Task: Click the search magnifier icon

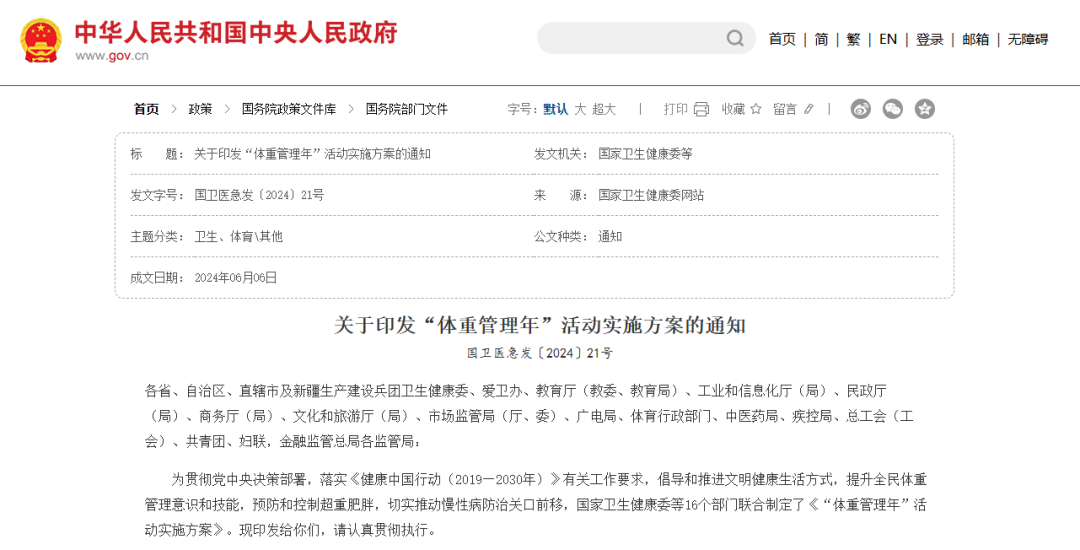Action: (x=735, y=39)
